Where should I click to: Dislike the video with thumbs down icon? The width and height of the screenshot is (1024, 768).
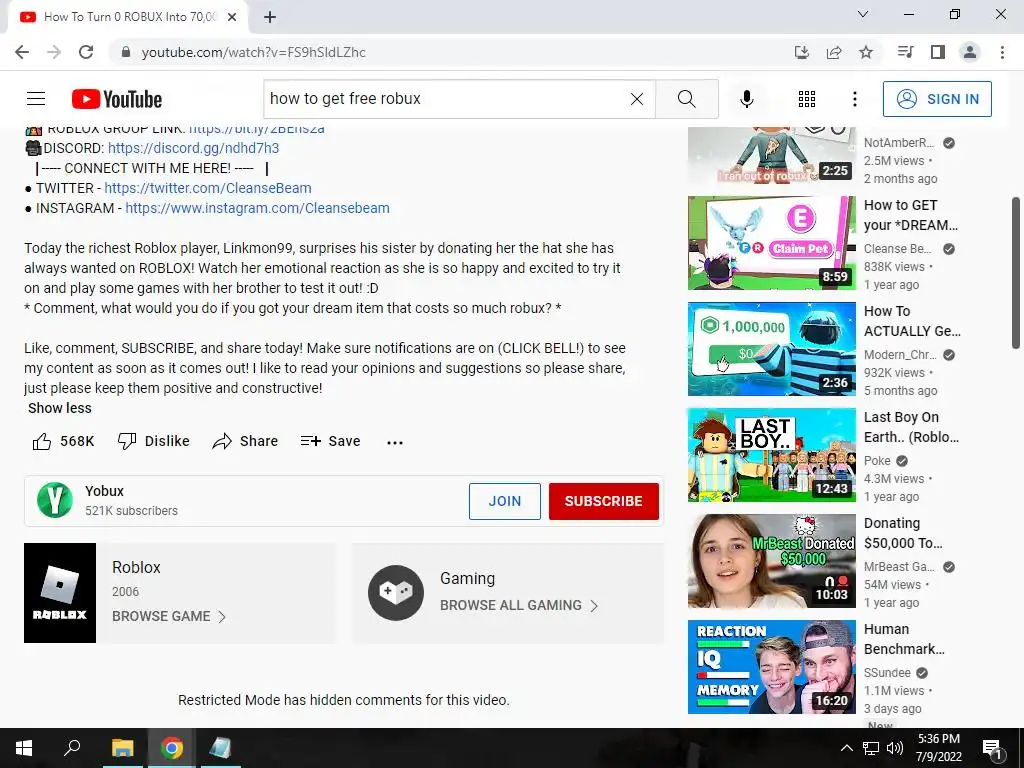(x=127, y=441)
